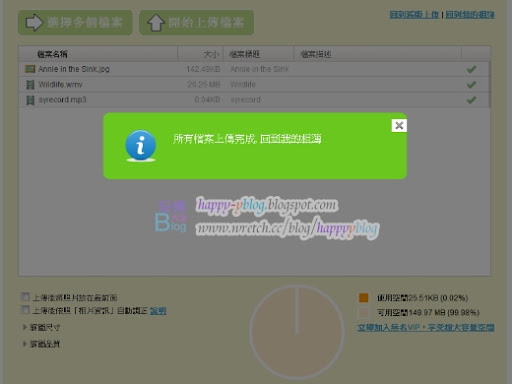The image size is (512, 384).
Task: Toggle the auto-adjust by photo info checkbox
Action: click(x=25, y=310)
